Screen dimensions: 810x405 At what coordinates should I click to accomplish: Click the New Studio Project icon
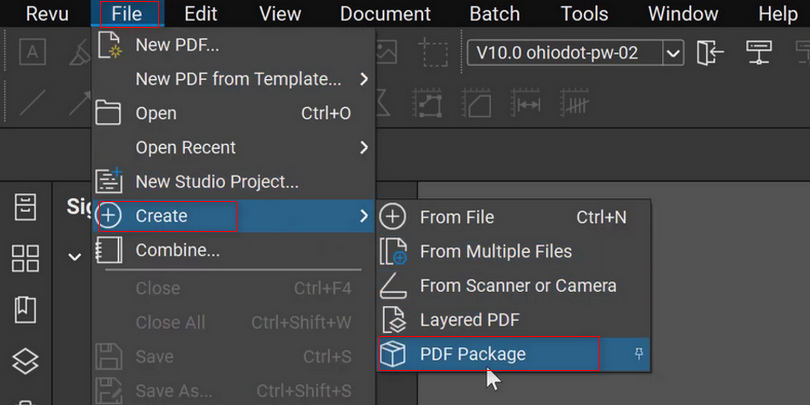pos(109,181)
